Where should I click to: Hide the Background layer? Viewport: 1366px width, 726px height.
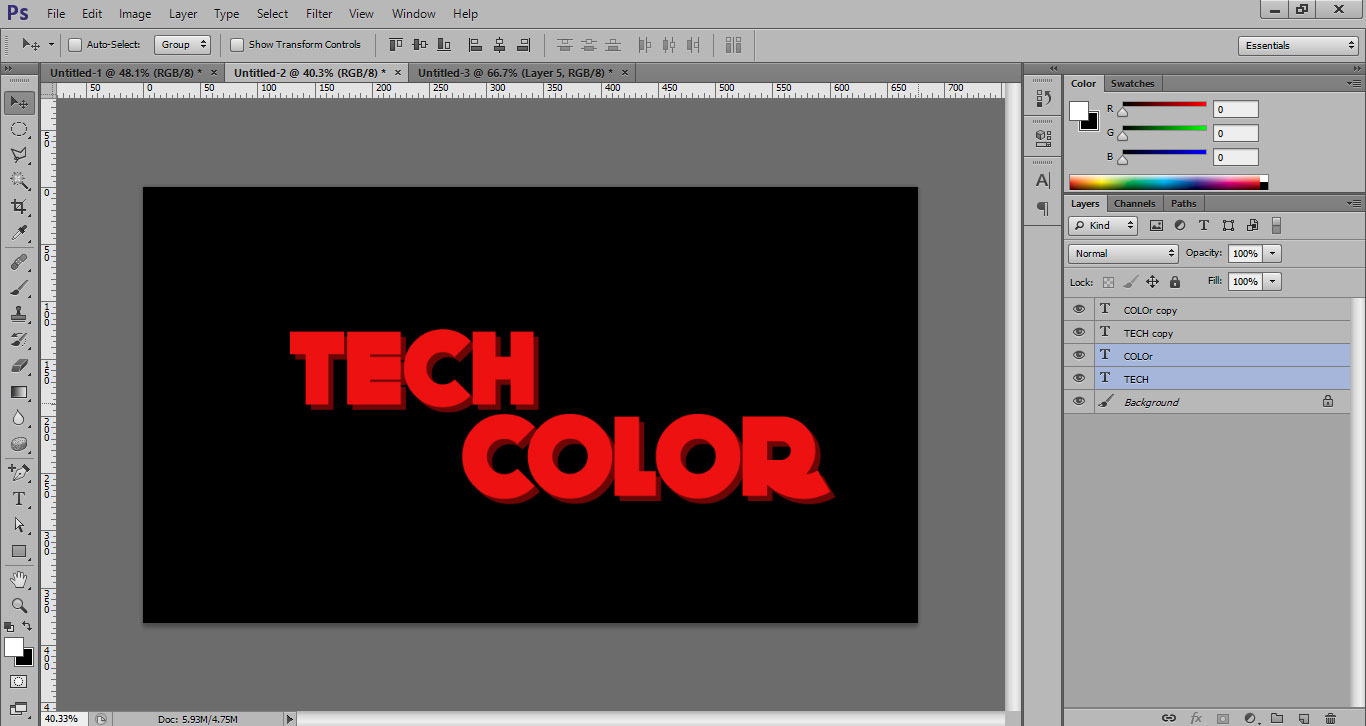(1078, 401)
